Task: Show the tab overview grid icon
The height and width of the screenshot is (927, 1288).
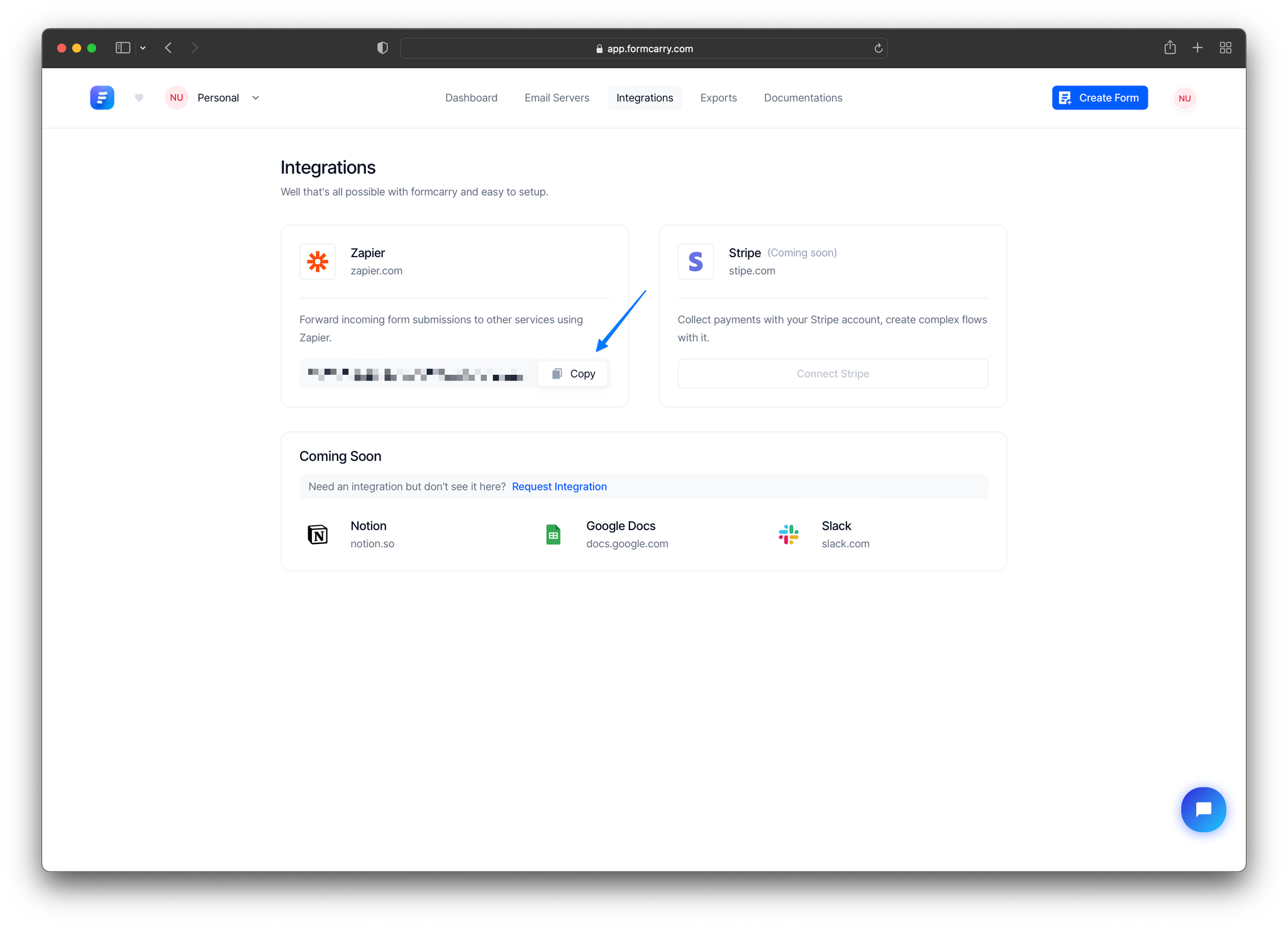Action: coord(1225,48)
